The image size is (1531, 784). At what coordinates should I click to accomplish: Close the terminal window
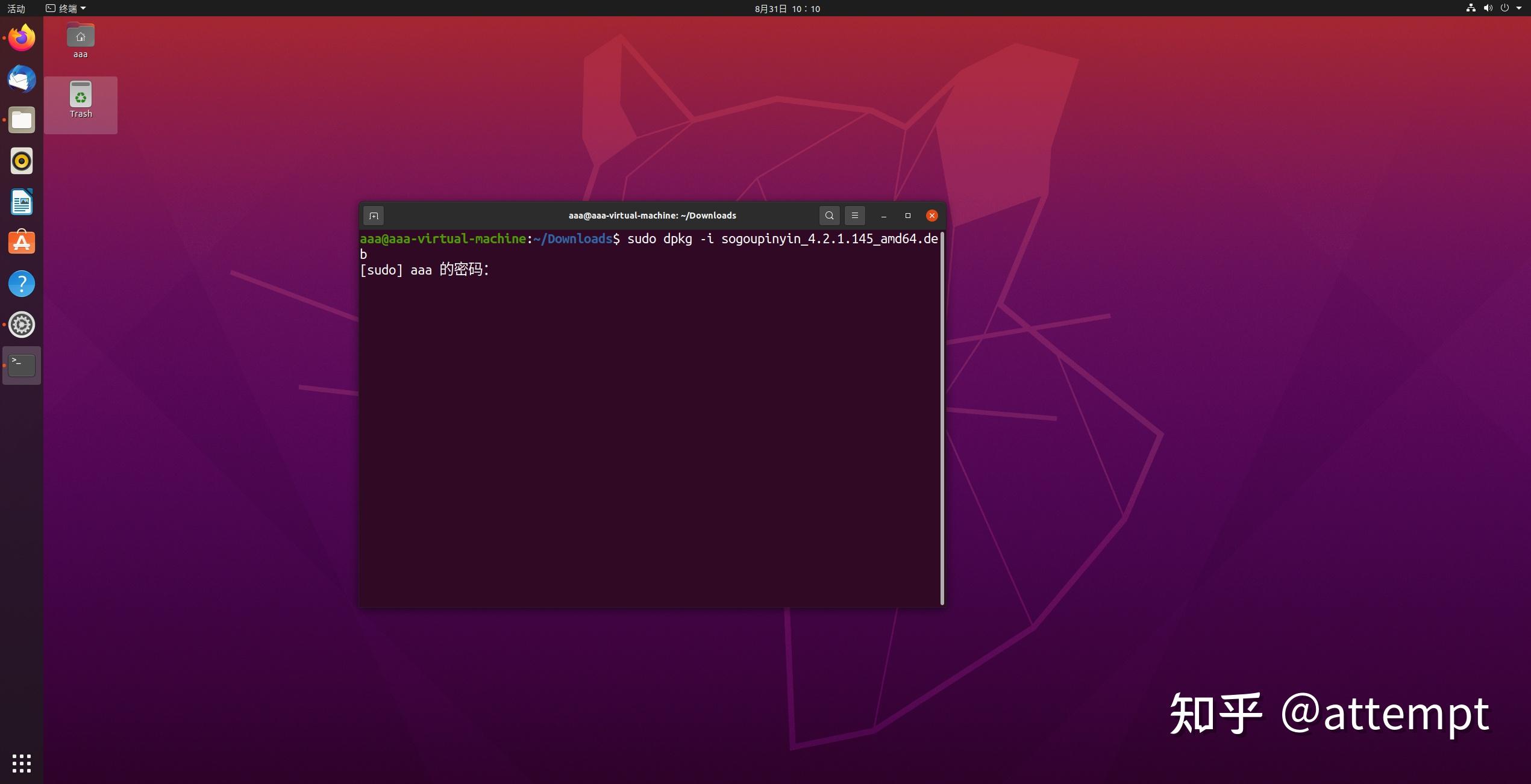931,216
